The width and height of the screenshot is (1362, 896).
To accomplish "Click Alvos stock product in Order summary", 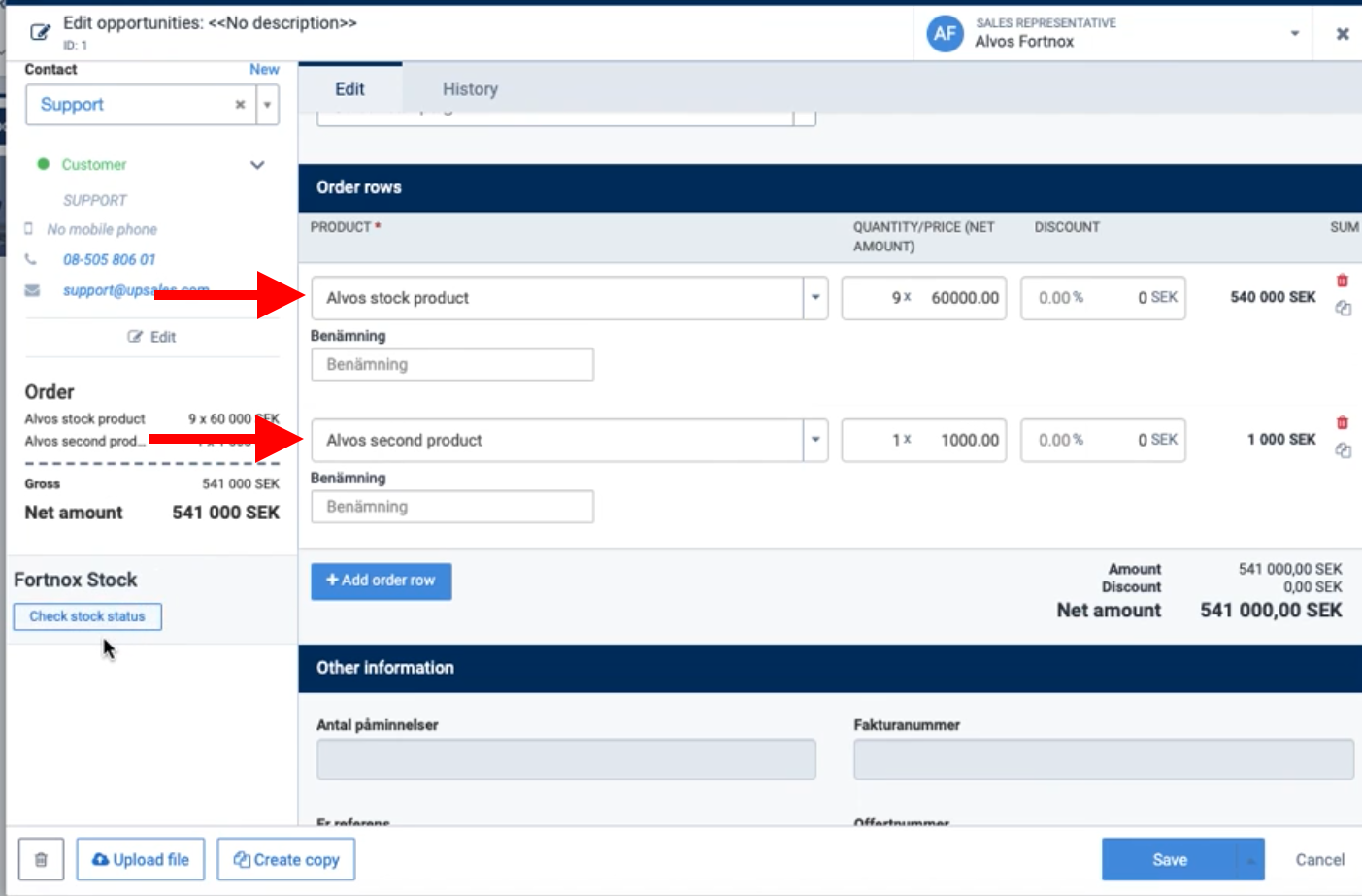I will pos(84,419).
